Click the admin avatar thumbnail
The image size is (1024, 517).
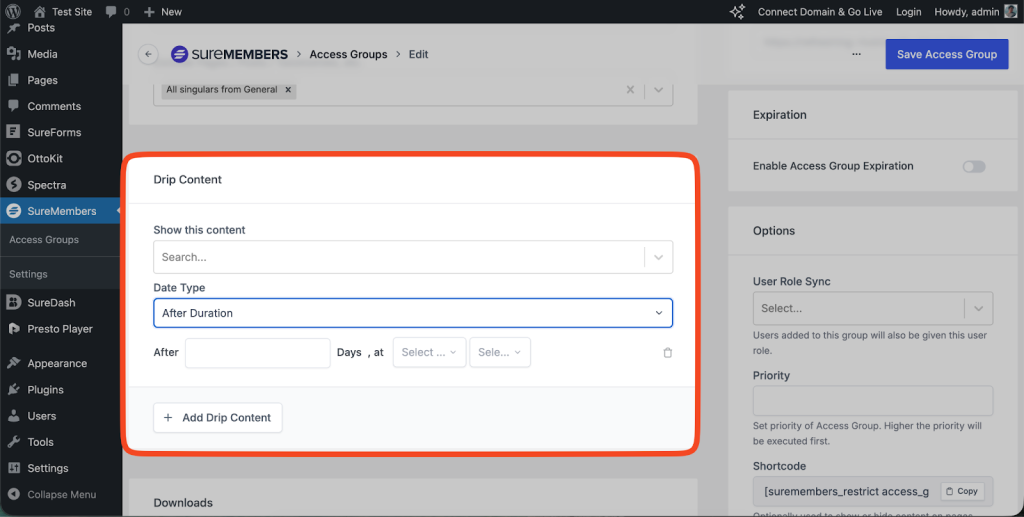coord(1011,12)
